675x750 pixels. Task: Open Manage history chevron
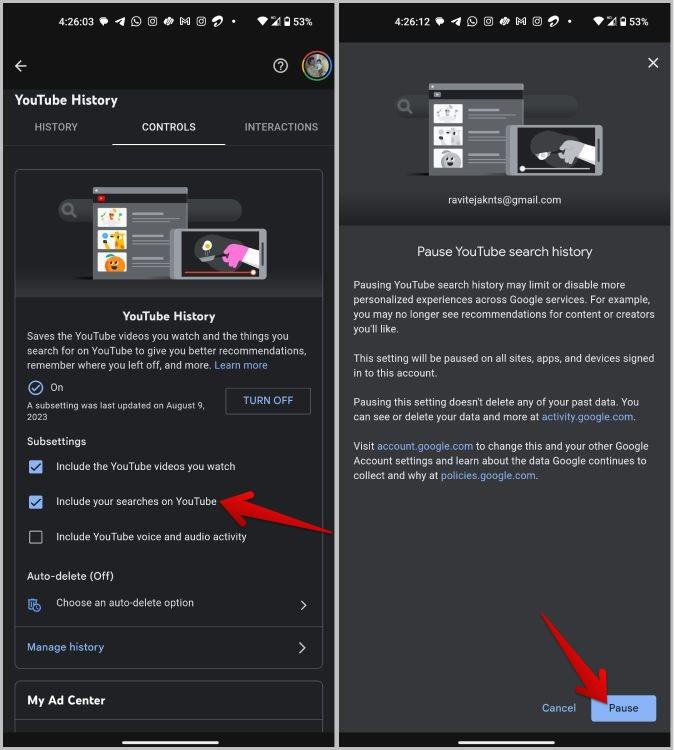coord(302,648)
